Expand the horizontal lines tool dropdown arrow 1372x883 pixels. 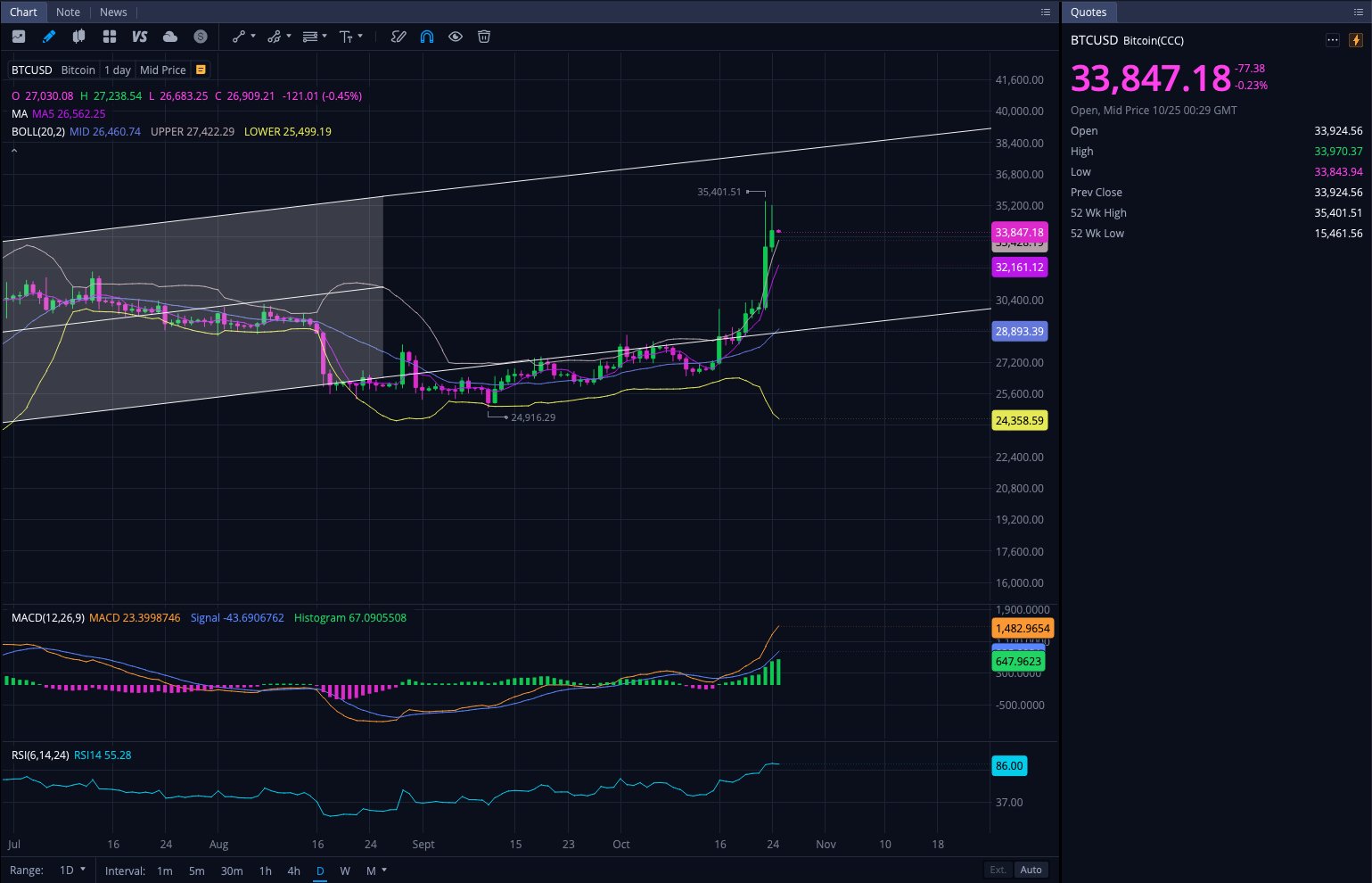click(325, 37)
